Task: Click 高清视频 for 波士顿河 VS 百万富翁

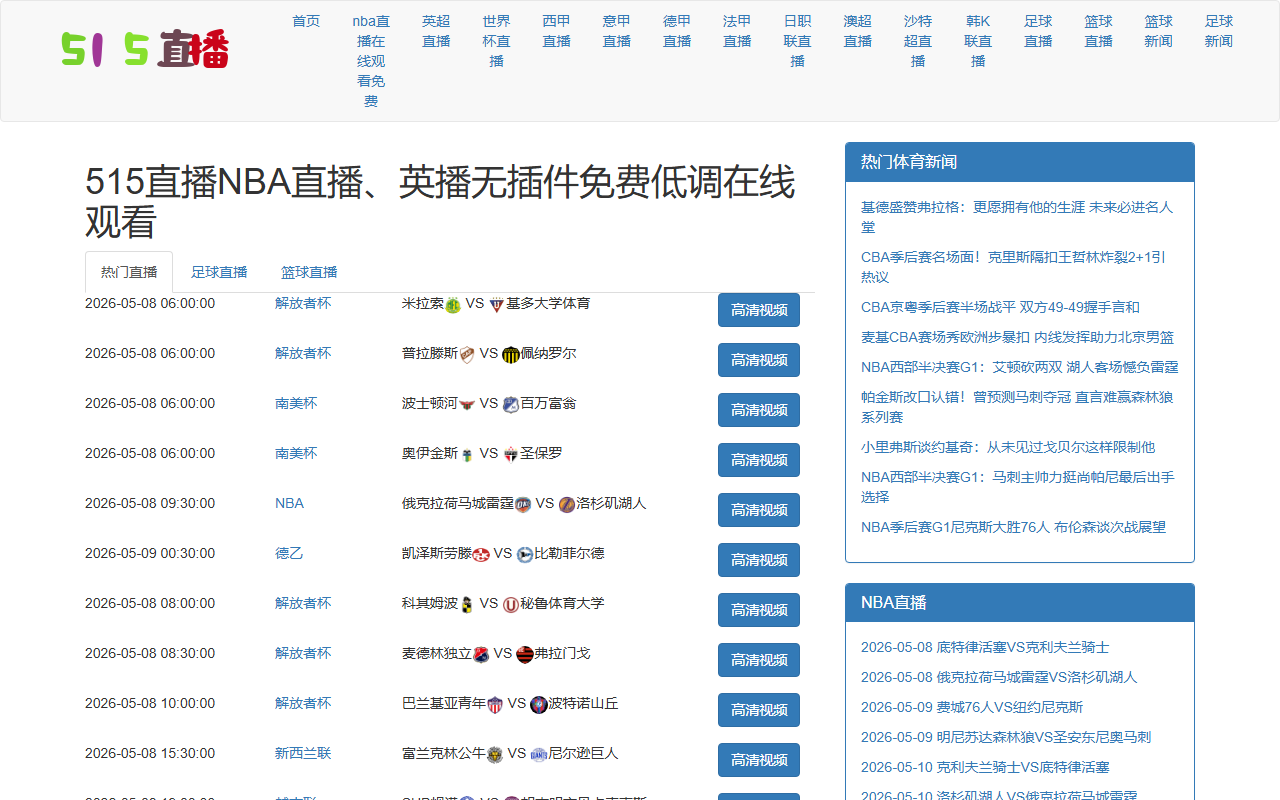Action: point(759,410)
